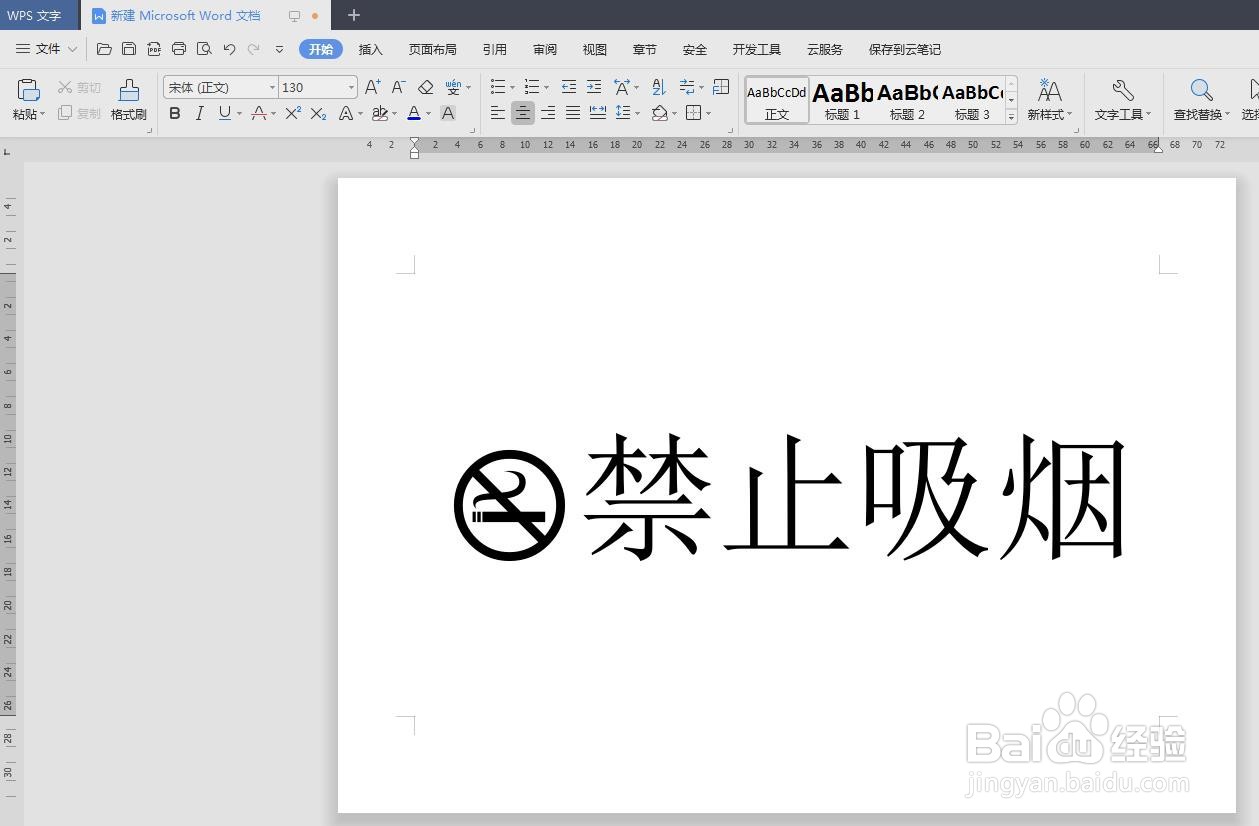
Task: Align text right
Action: click(x=548, y=113)
